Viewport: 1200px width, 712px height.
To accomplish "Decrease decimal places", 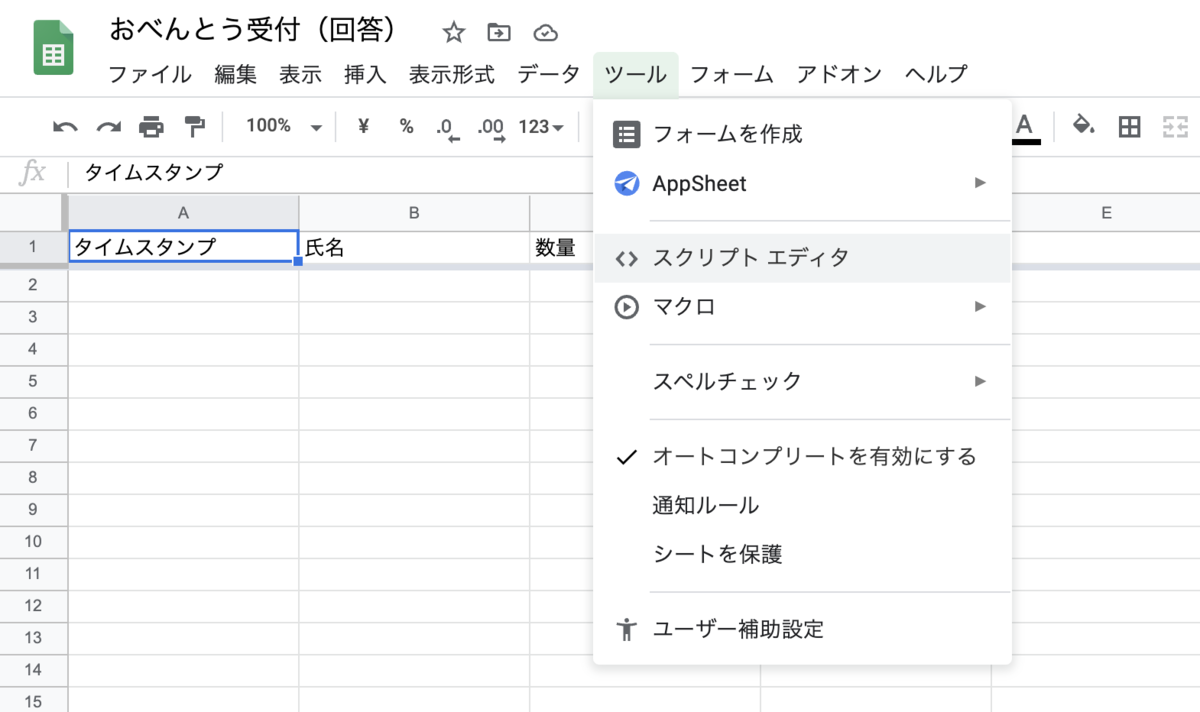I will 447,128.
